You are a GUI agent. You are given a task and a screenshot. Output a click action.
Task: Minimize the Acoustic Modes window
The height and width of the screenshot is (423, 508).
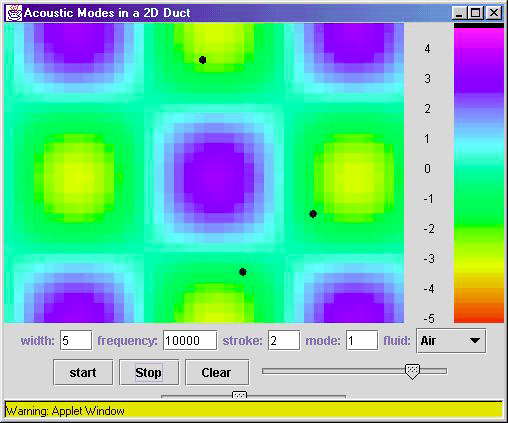[x=460, y=13]
